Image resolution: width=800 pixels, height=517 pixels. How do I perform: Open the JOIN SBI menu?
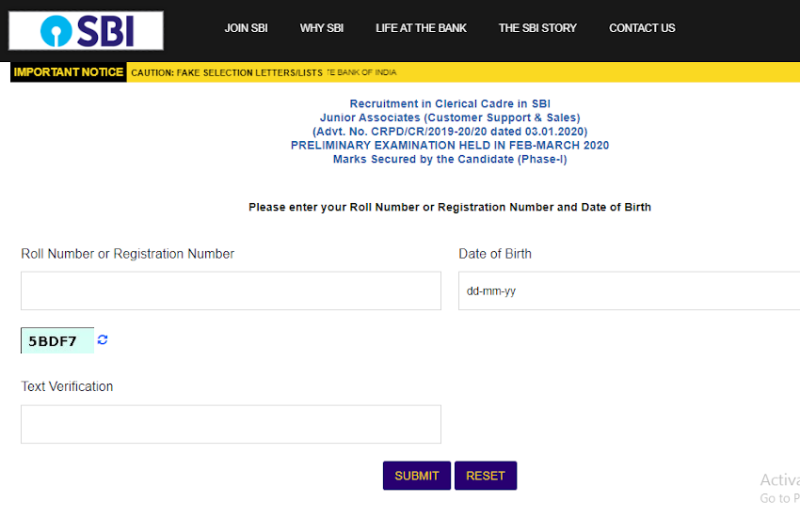click(246, 28)
